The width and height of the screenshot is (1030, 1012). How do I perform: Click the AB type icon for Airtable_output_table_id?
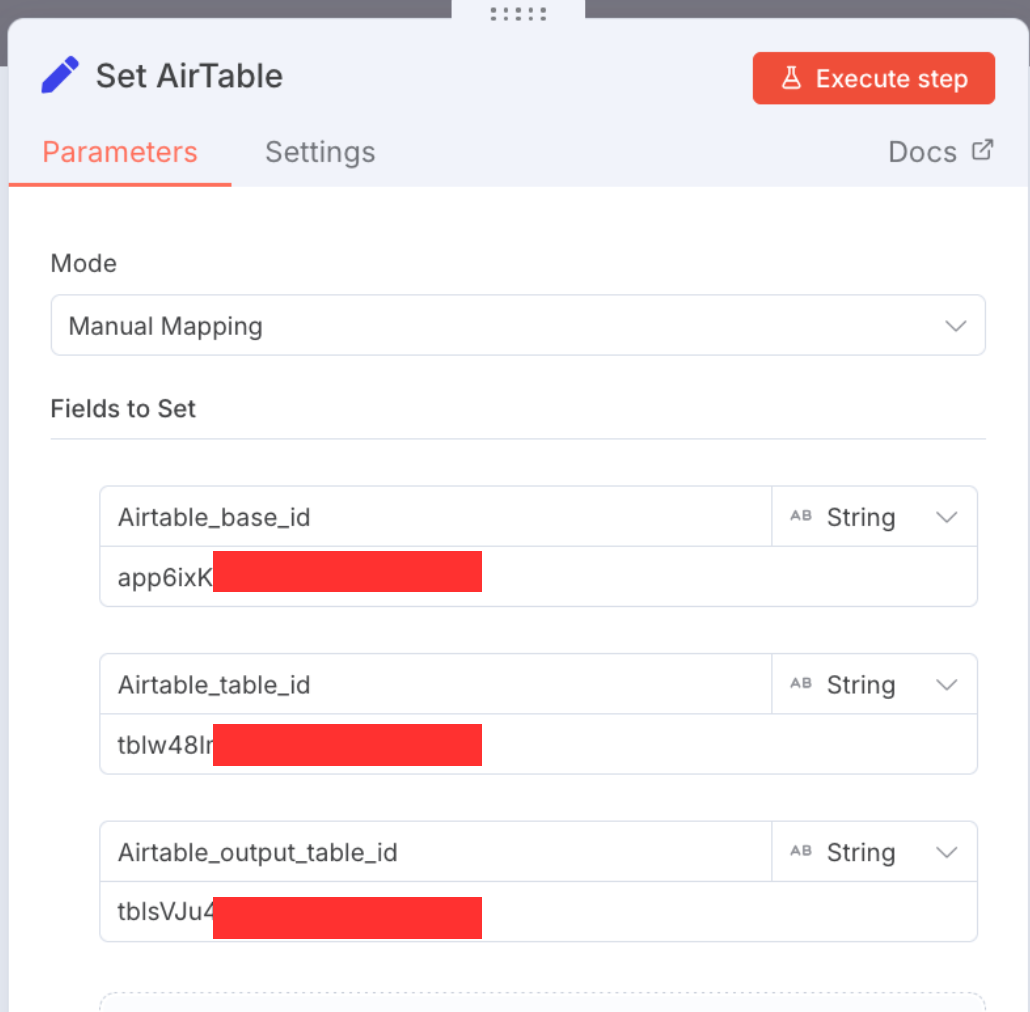[x=801, y=852]
